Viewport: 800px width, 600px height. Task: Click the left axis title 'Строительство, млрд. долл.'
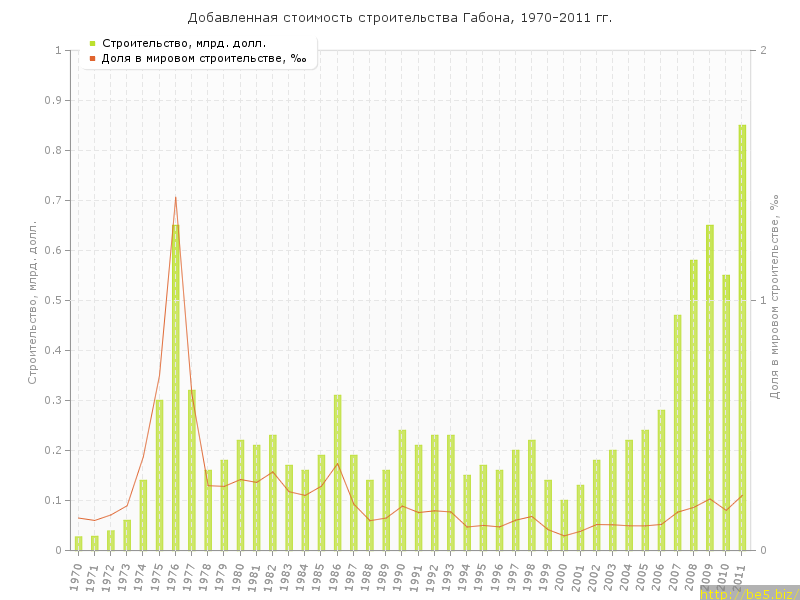tap(32, 300)
